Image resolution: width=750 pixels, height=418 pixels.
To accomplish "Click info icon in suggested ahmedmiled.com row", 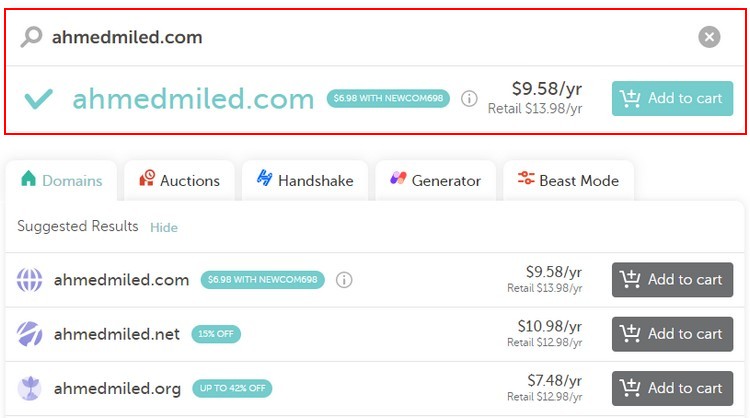I will pyautogui.click(x=344, y=280).
